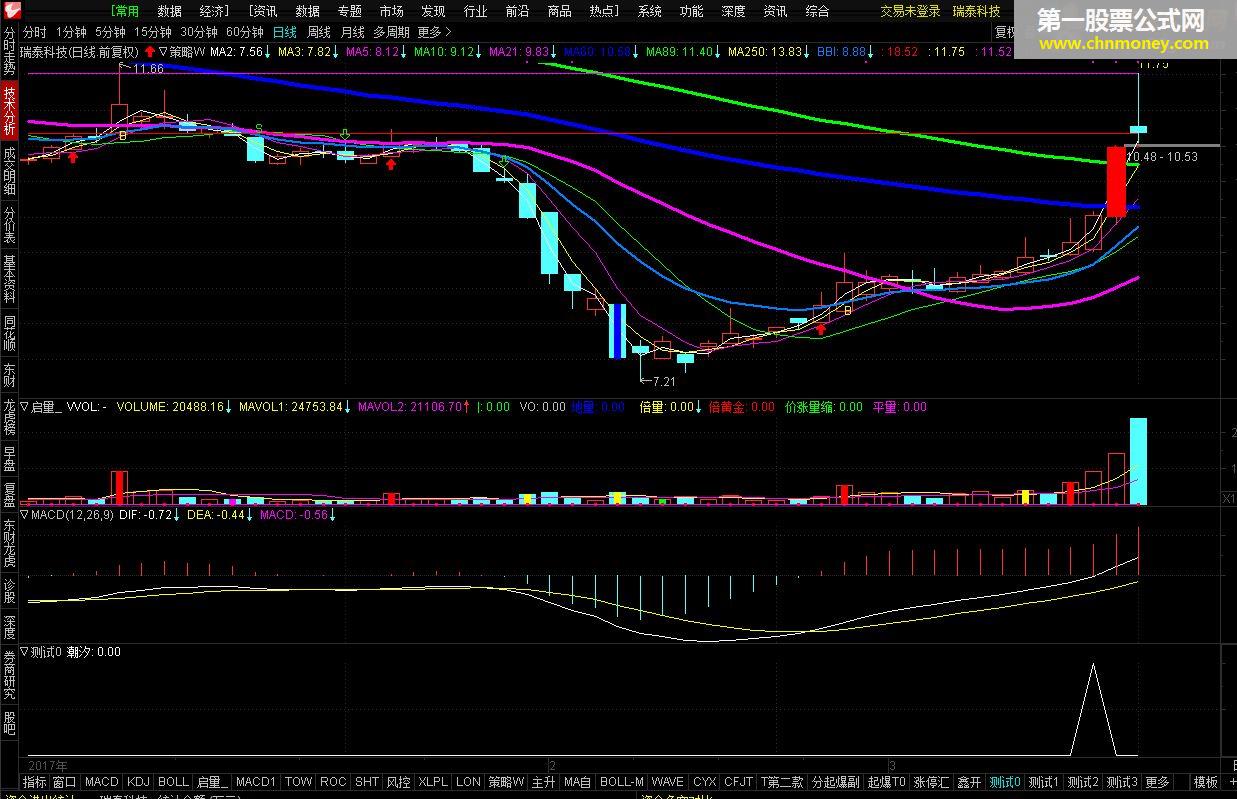Select BOLL-M indicator tab
Screen dimensions: 1237x799
pyautogui.click(x=621, y=782)
